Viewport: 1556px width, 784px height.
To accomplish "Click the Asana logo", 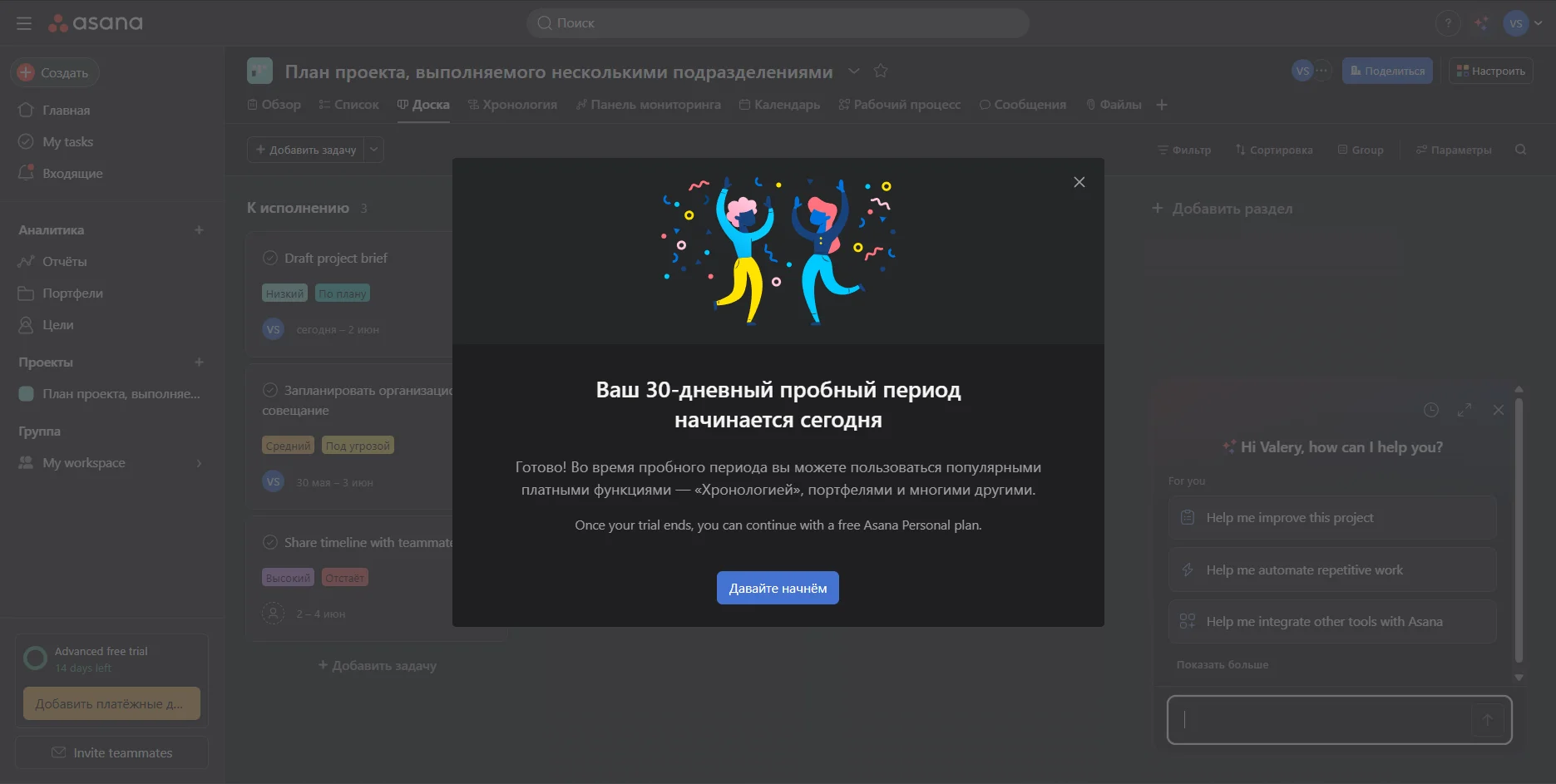I will pos(95,23).
